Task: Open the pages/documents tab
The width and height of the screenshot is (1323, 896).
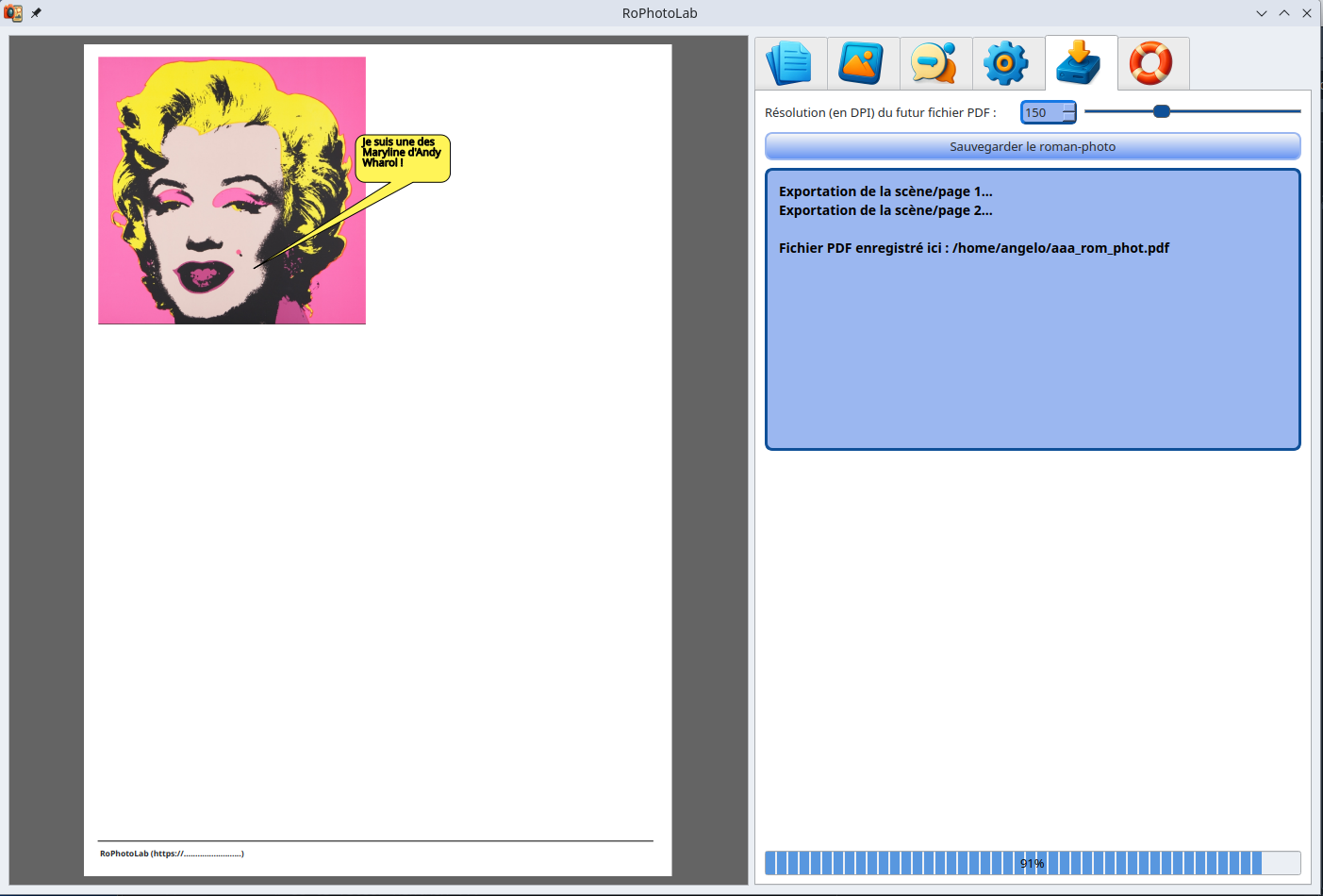Action: (x=790, y=63)
